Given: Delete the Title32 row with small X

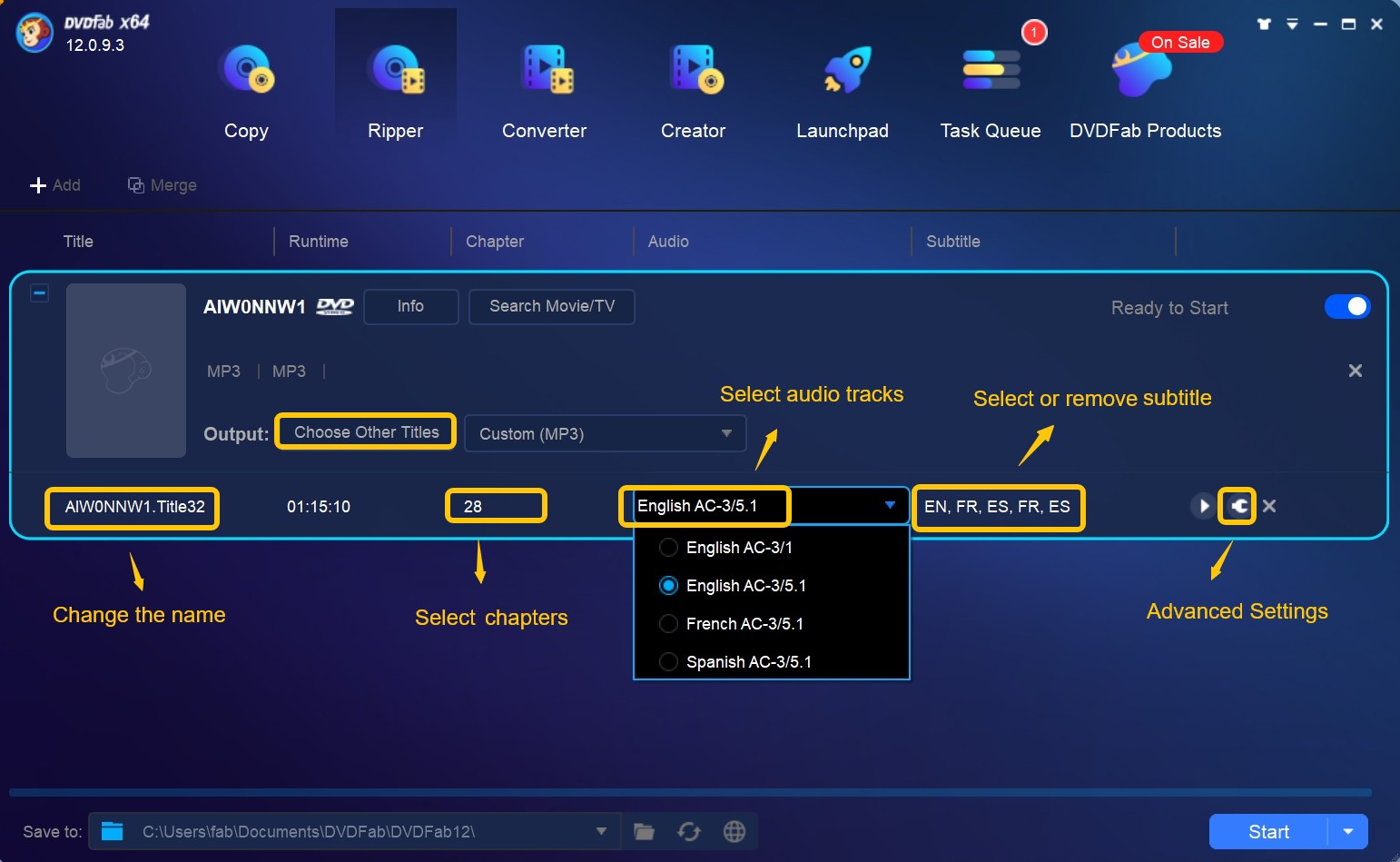Looking at the screenshot, I should click(1269, 506).
